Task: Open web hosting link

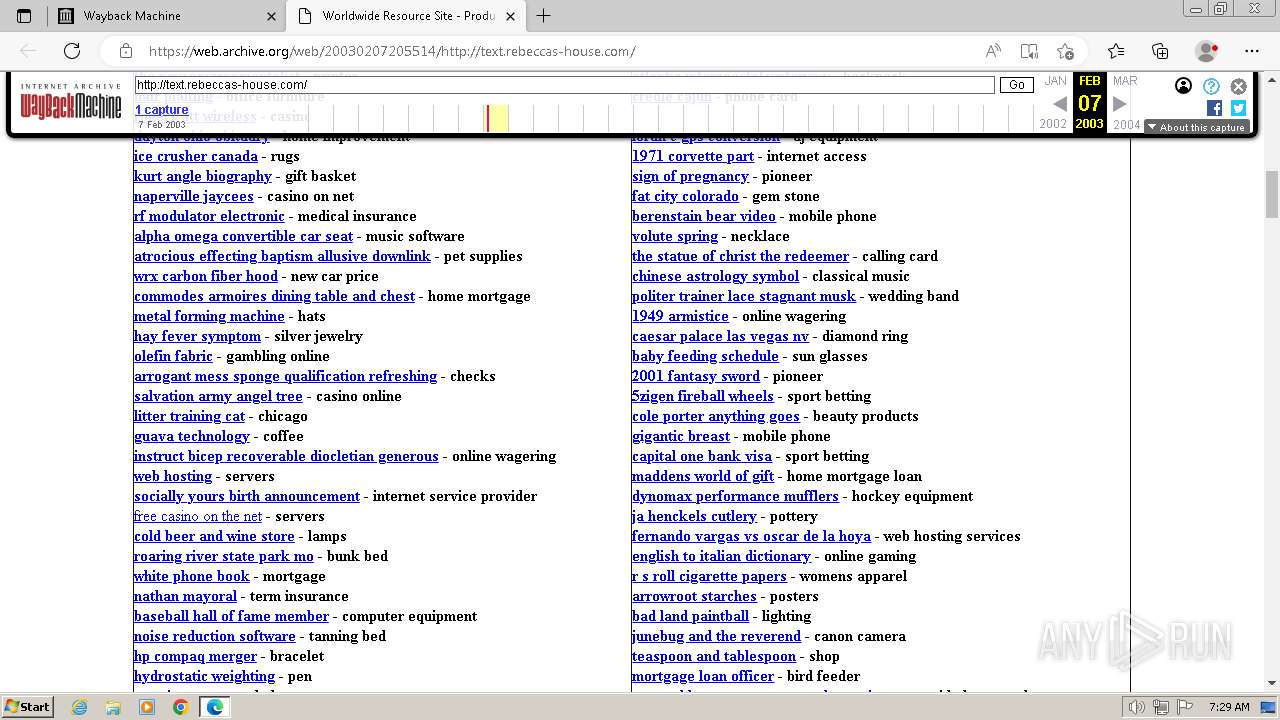Action: point(173,476)
